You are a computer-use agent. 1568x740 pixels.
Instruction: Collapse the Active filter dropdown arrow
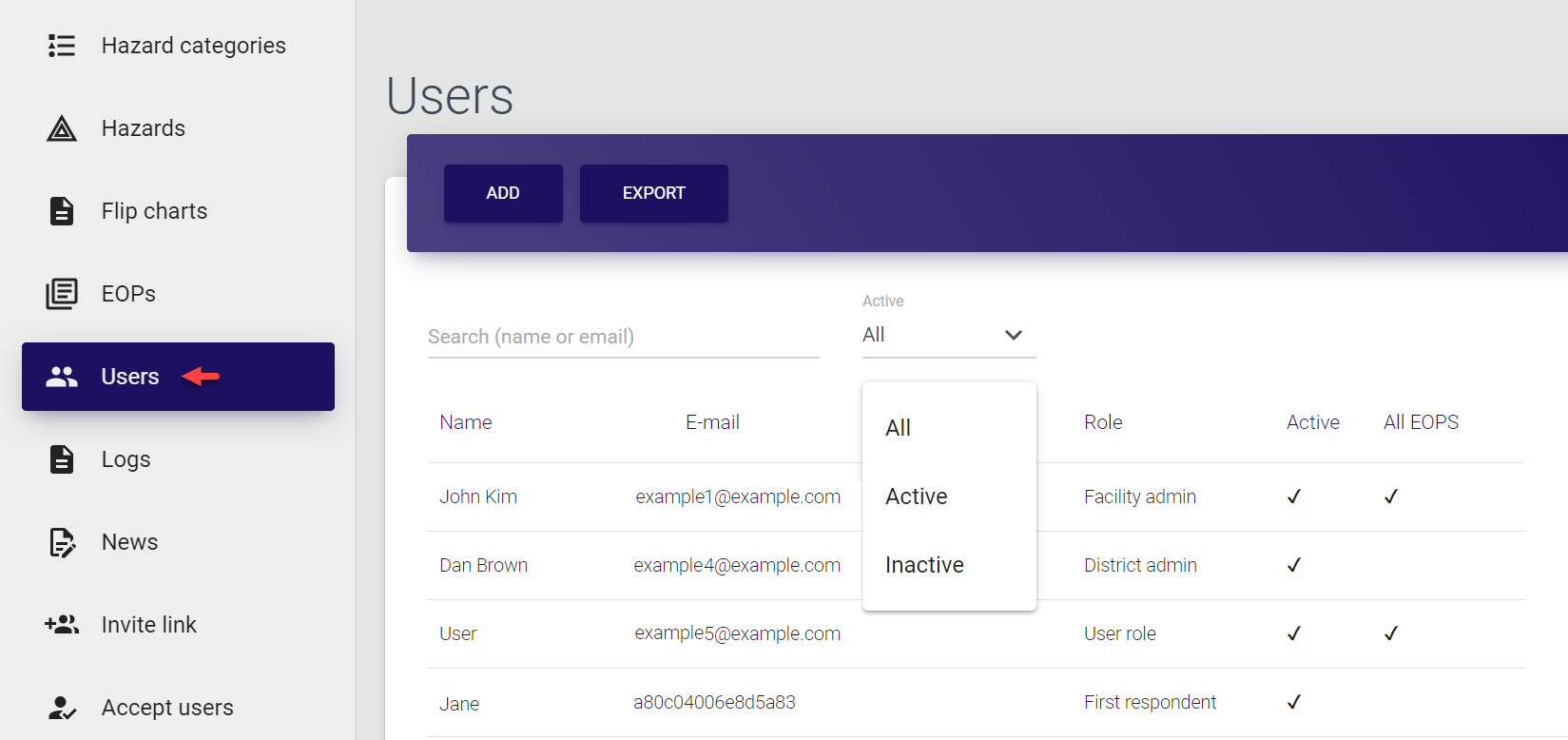point(1013,335)
